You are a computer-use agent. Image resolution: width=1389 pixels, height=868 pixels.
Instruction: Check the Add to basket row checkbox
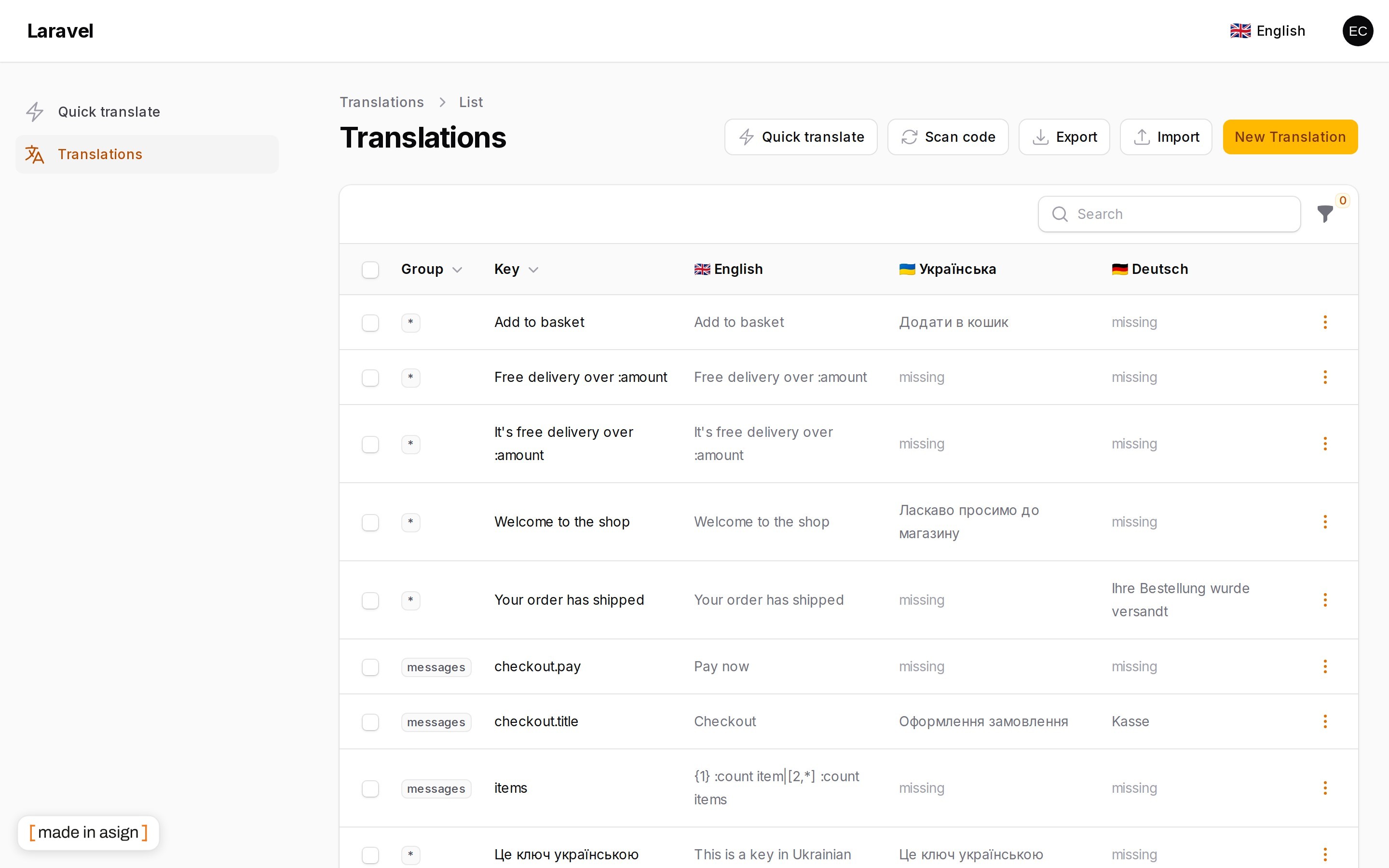click(x=370, y=323)
